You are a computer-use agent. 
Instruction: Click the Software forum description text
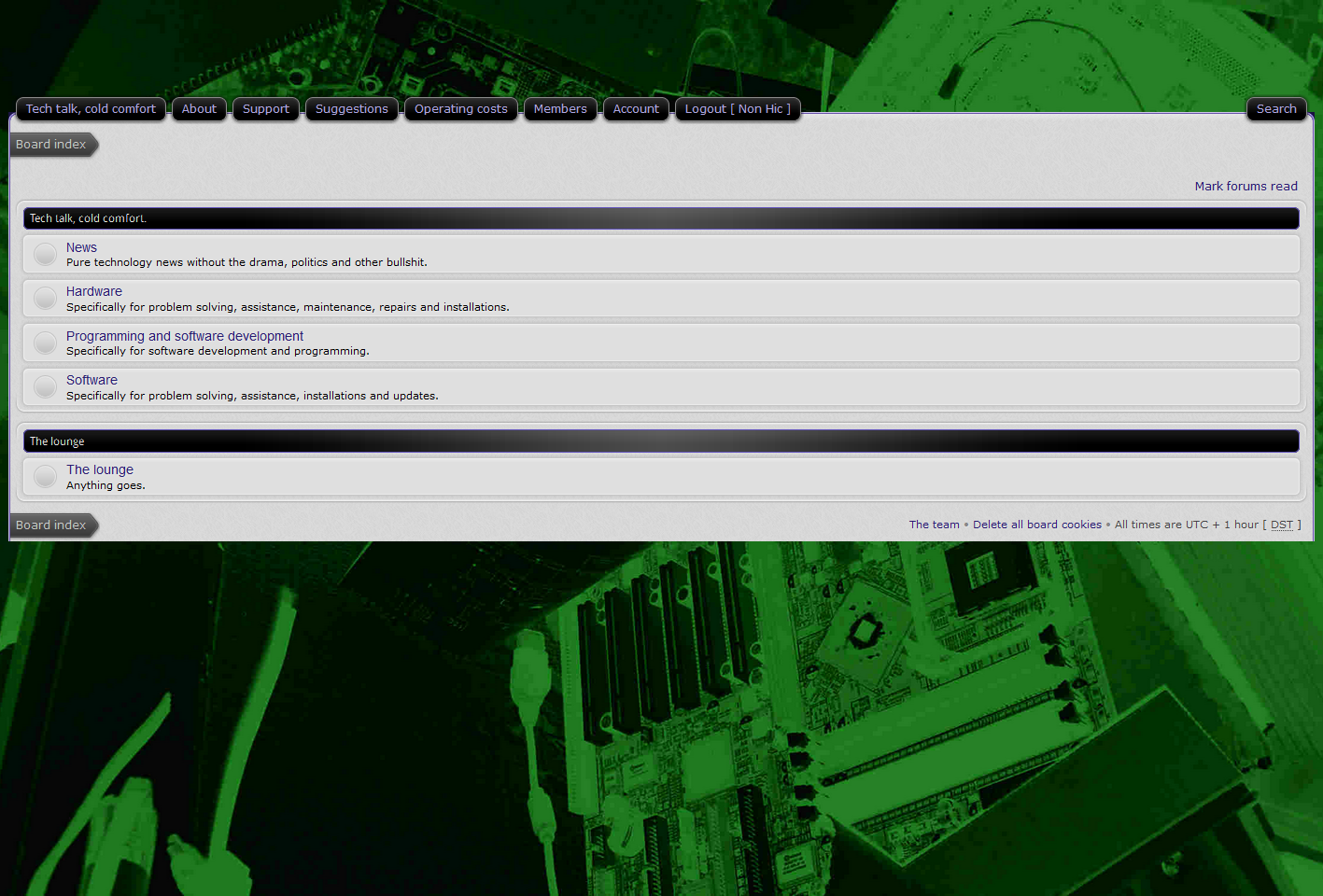point(252,396)
